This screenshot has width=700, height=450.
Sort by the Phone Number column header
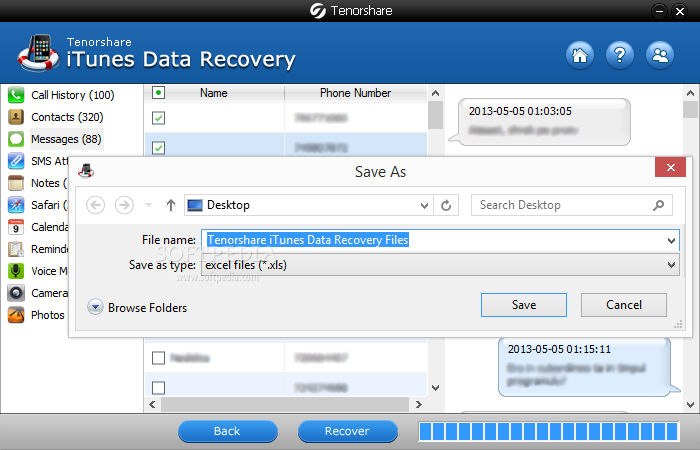point(355,93)
